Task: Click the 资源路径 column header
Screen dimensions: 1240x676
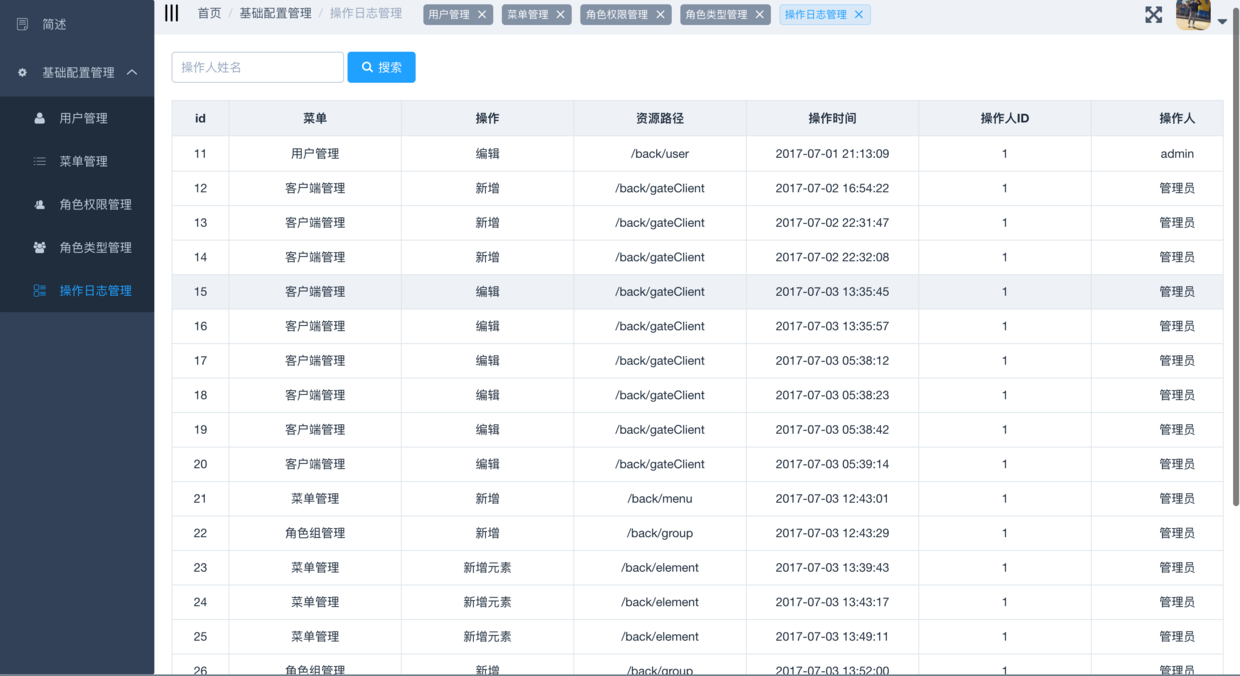Action: point(660,118)
